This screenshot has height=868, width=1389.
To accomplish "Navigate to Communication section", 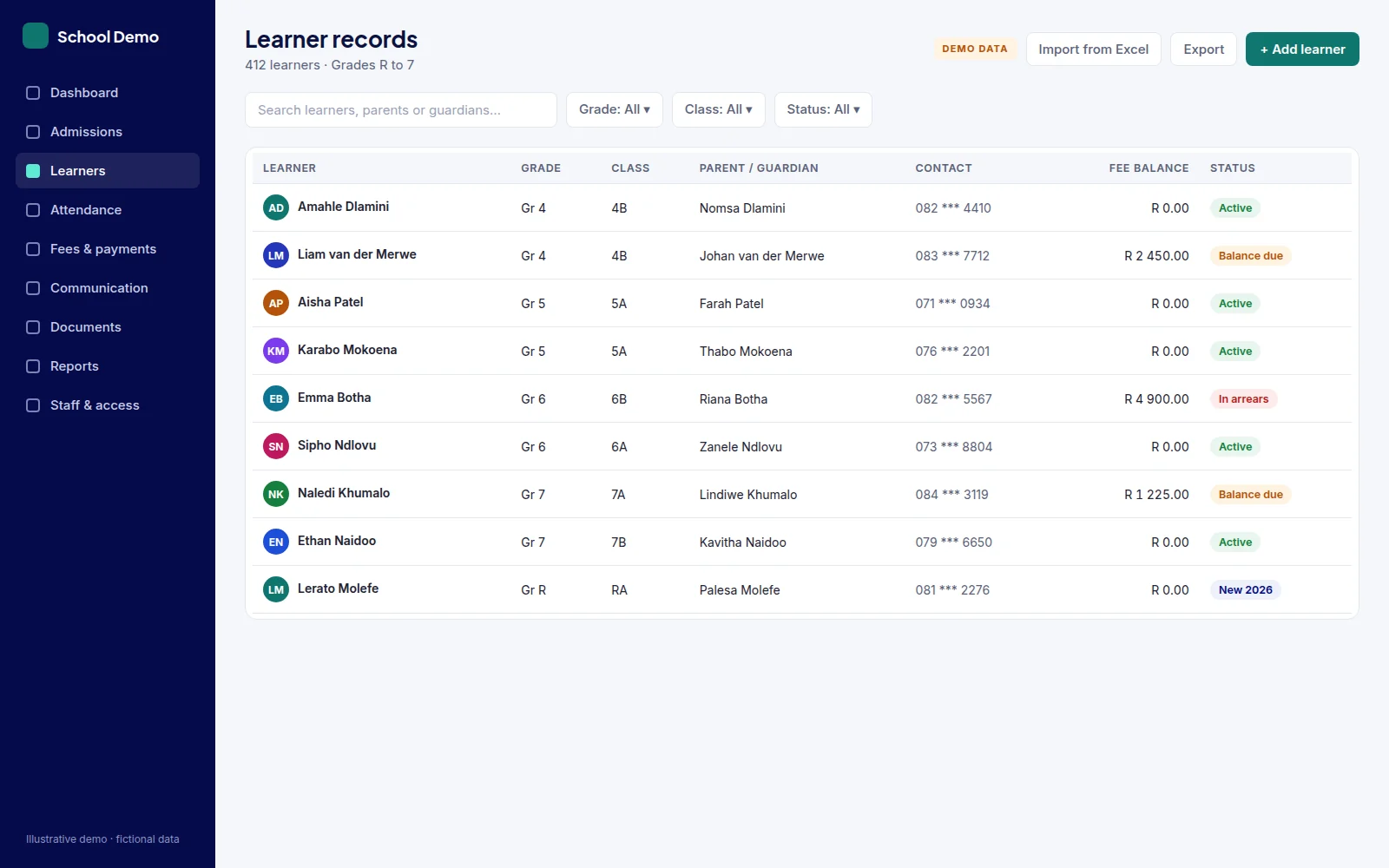I will pyautogui.click(x=108, y=288).
